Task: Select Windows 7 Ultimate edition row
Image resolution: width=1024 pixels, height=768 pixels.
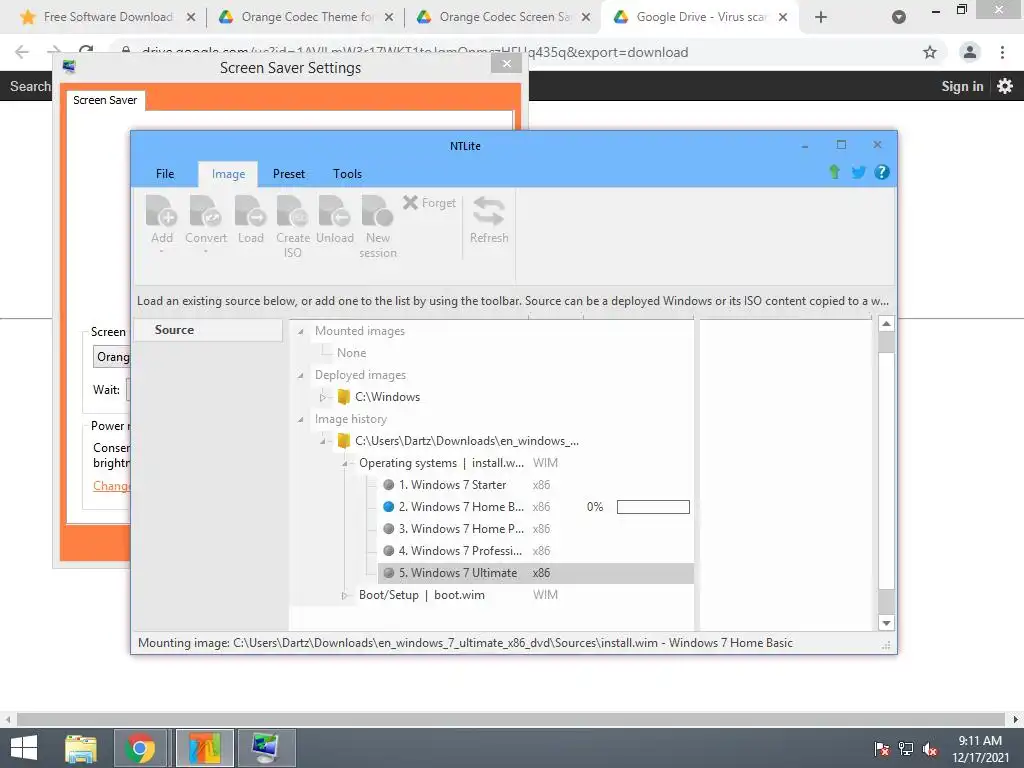Action: (536, 573)
